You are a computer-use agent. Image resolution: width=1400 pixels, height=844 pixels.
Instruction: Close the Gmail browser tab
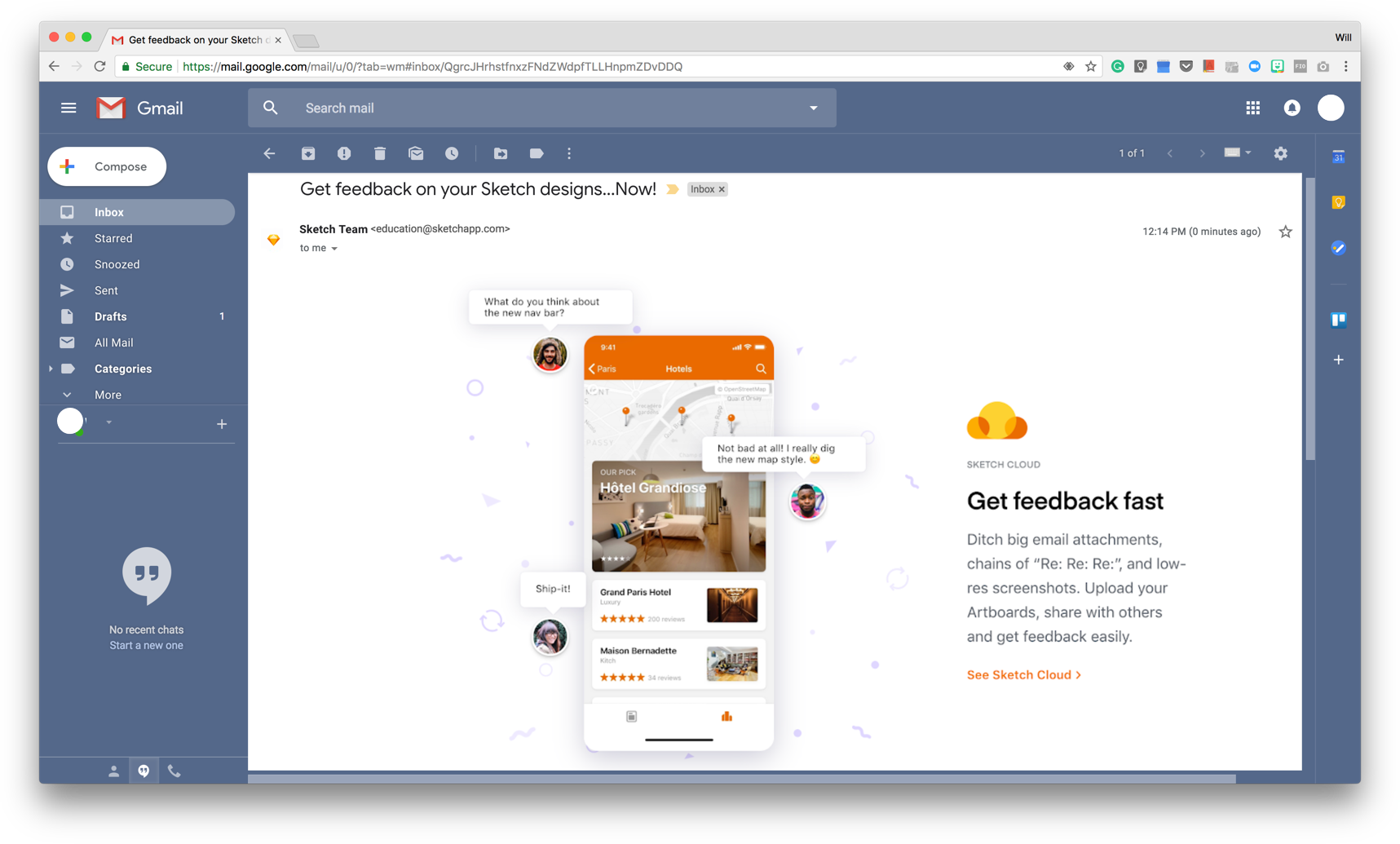pos(278,40)
